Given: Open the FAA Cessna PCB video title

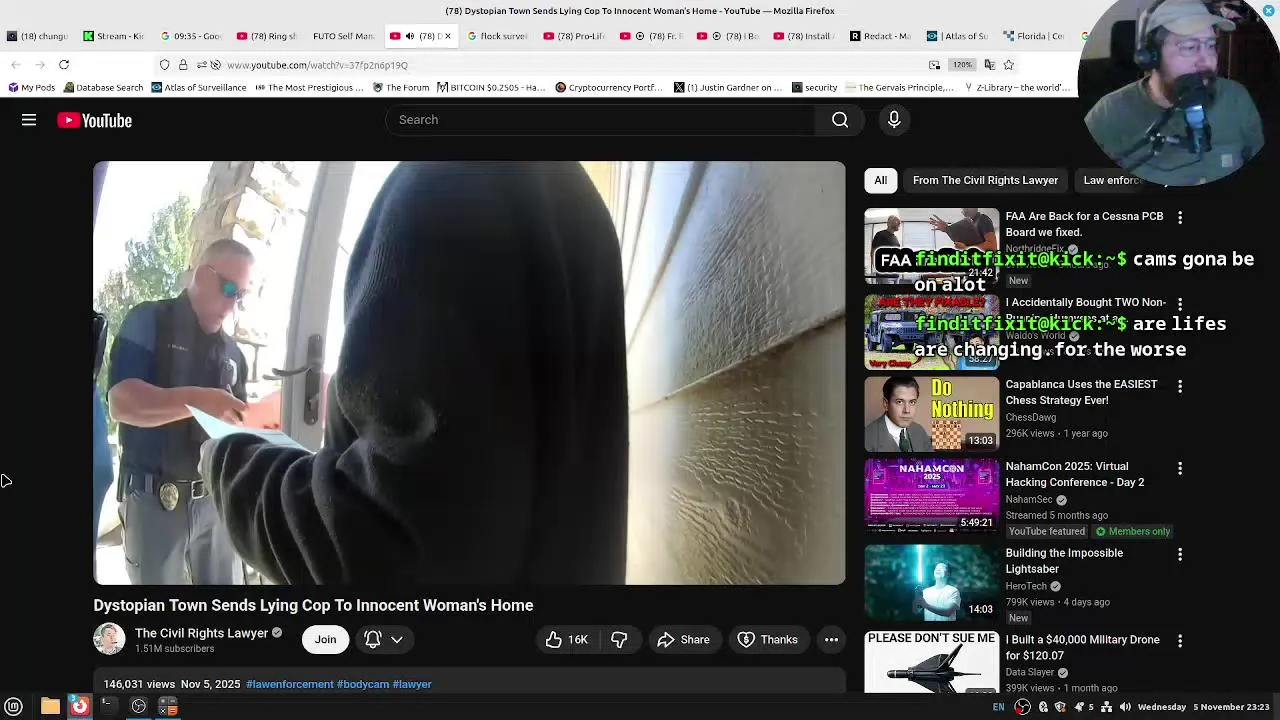Looking at the screenshot, I should pos(1084,224).
